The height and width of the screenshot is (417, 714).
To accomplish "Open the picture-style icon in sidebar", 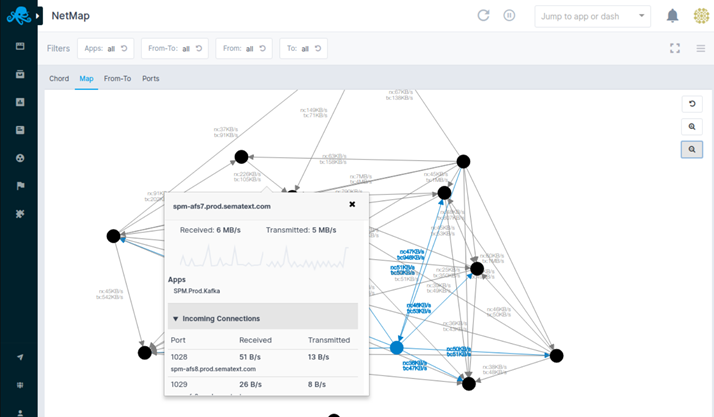I will [20, 102].
